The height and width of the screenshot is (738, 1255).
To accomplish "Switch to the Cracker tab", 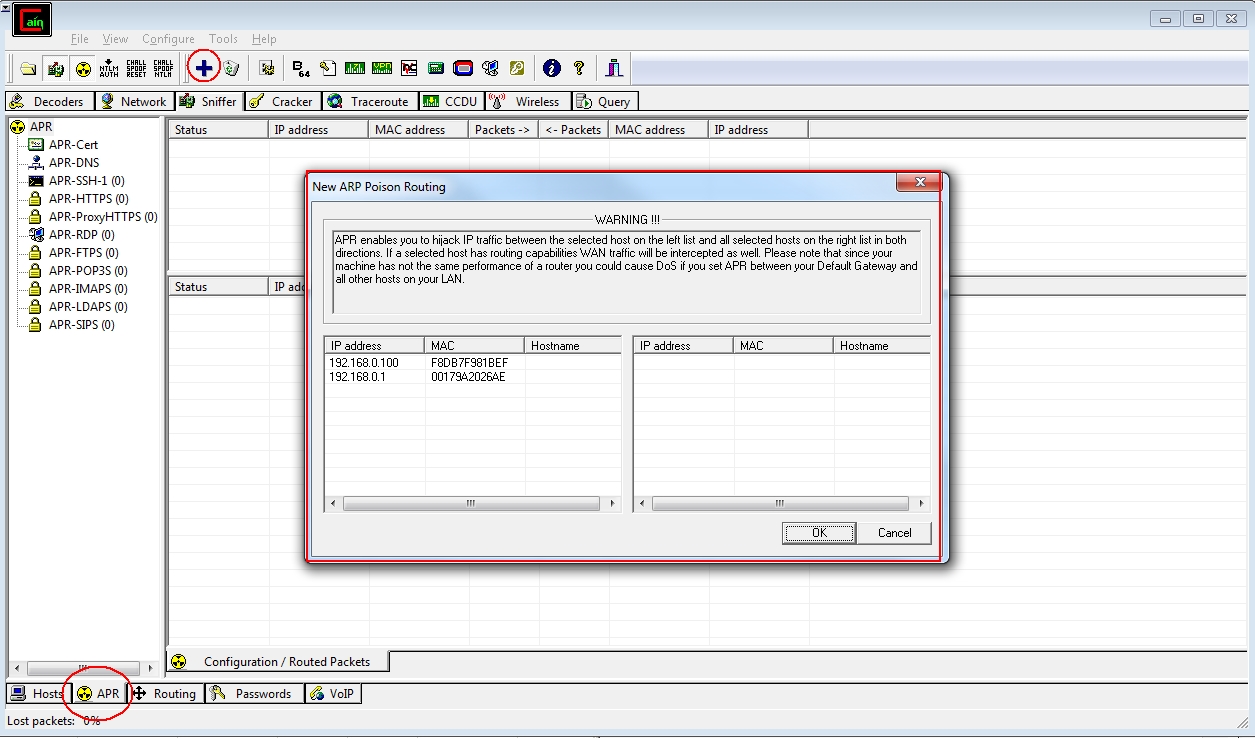I will 282,101.
